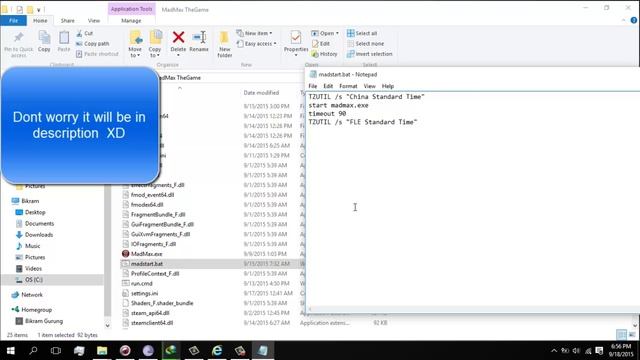Select the Bikram user folder
This screenshot has height=360, width=640.
pyautogui.click(x=30, y=201)
